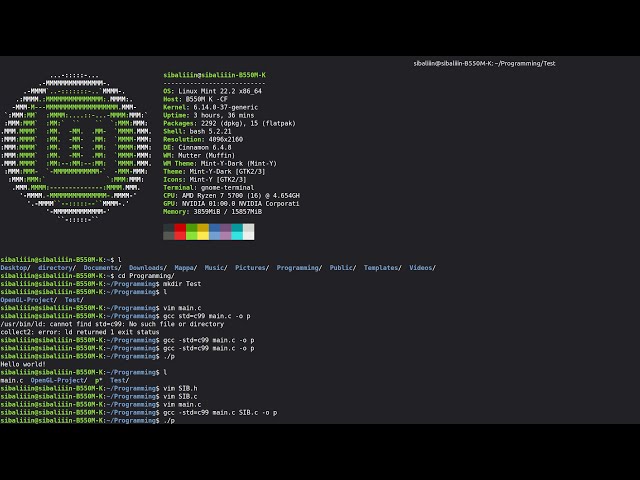Click the yellow swatch in the color palette
640x480 pixels.
pyautogui.click(x=203, y=231)
